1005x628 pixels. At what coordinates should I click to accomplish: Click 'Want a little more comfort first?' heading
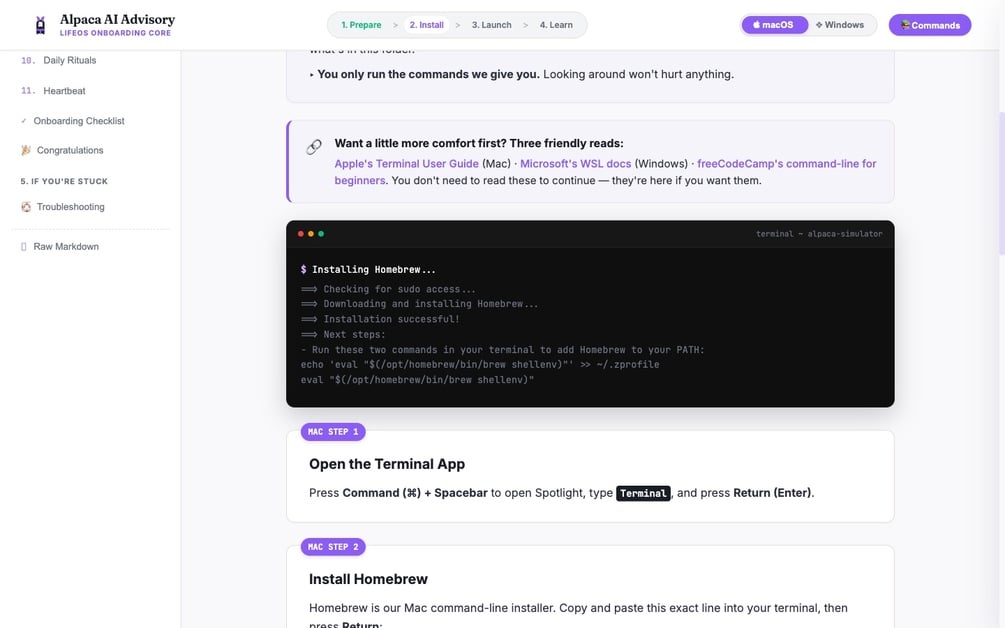479,144
